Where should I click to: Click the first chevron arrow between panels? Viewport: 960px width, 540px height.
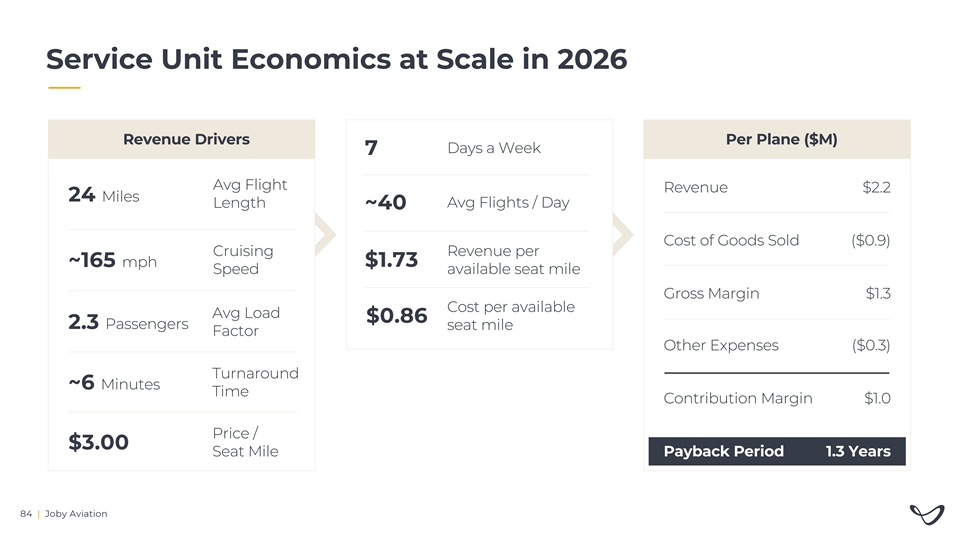coord(326,234)
